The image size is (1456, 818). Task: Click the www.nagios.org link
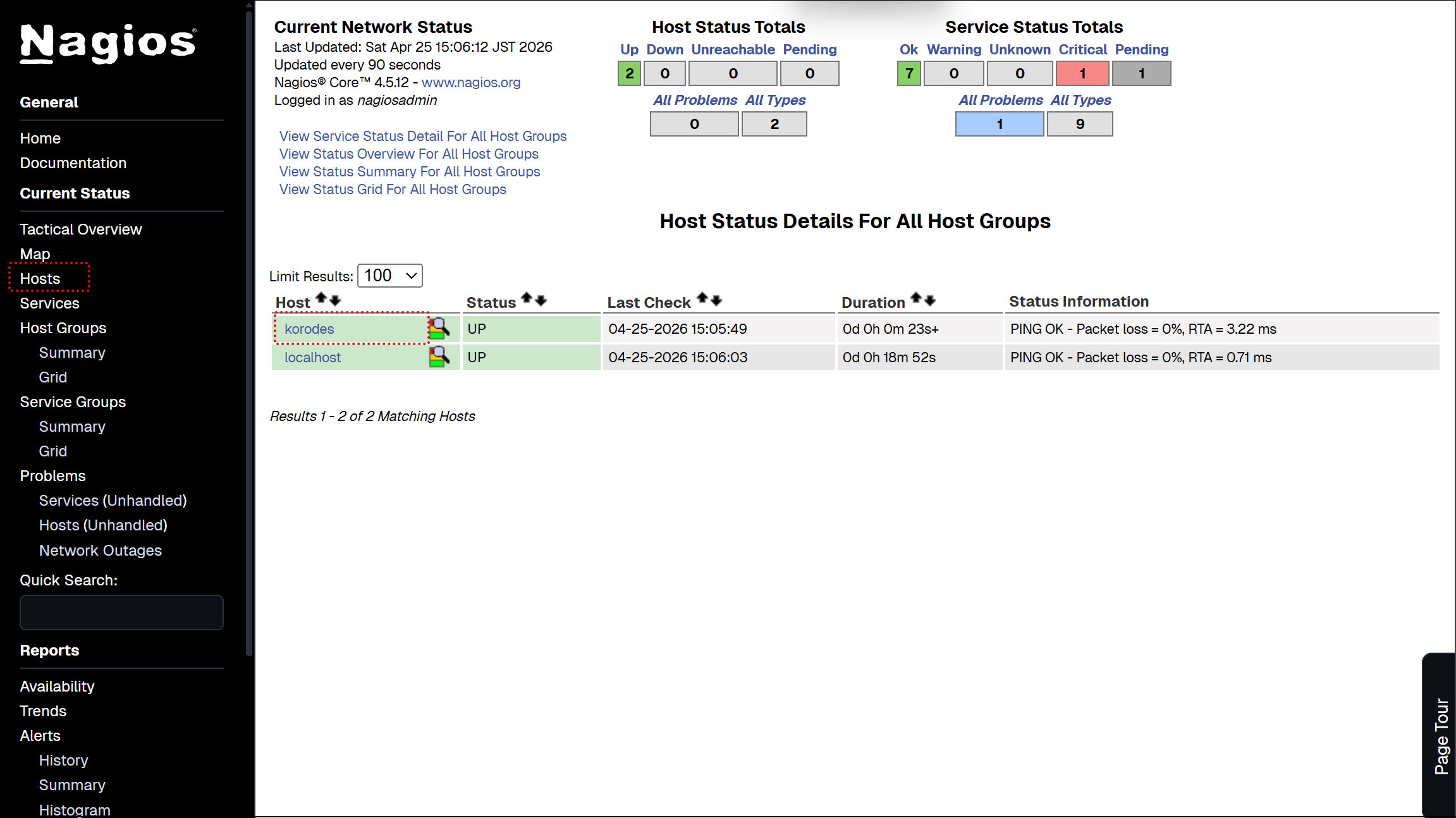tap(471, 82)
